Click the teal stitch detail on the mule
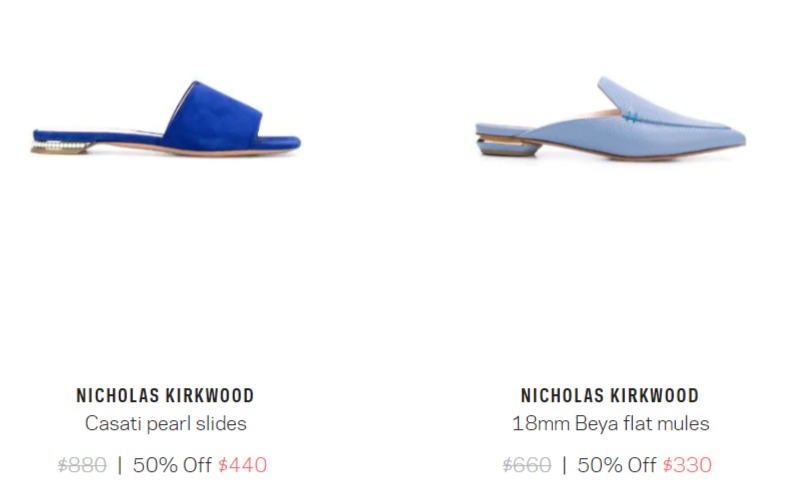This screenshot has height=489, width=803. (631, 118)
